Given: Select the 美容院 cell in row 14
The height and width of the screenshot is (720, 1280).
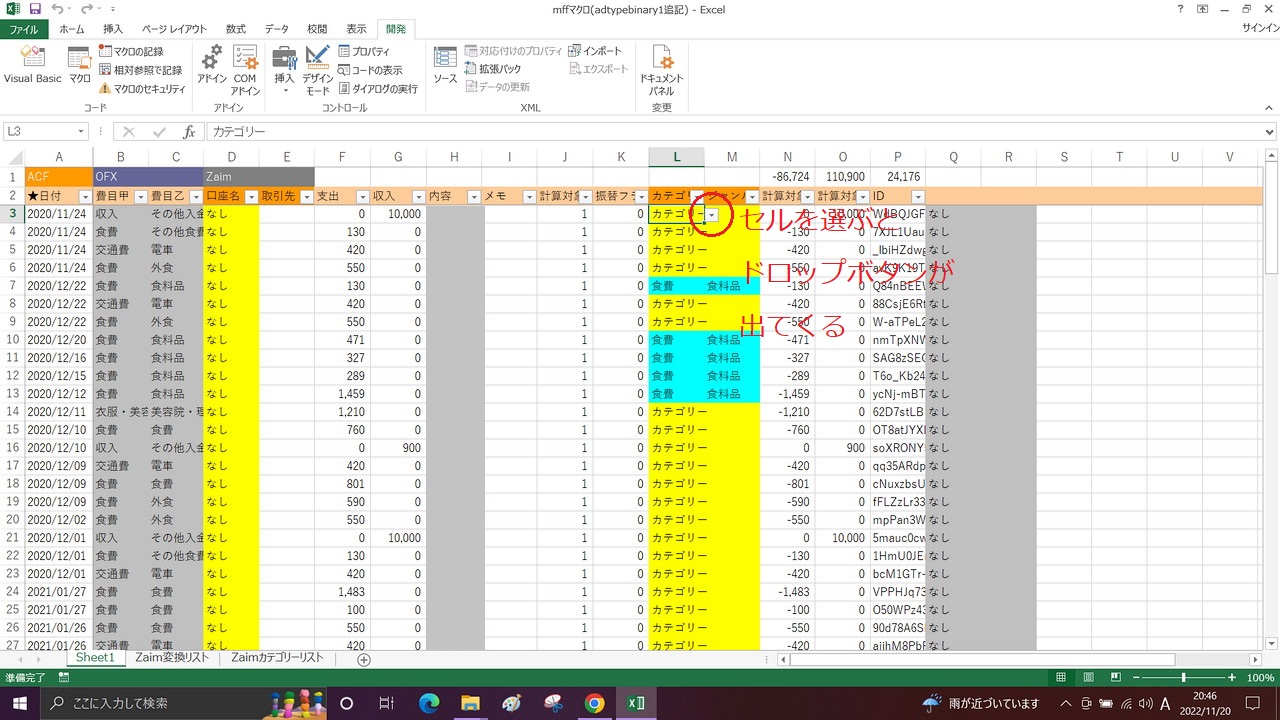Looking at the screenshot, I should pos(176,411).
